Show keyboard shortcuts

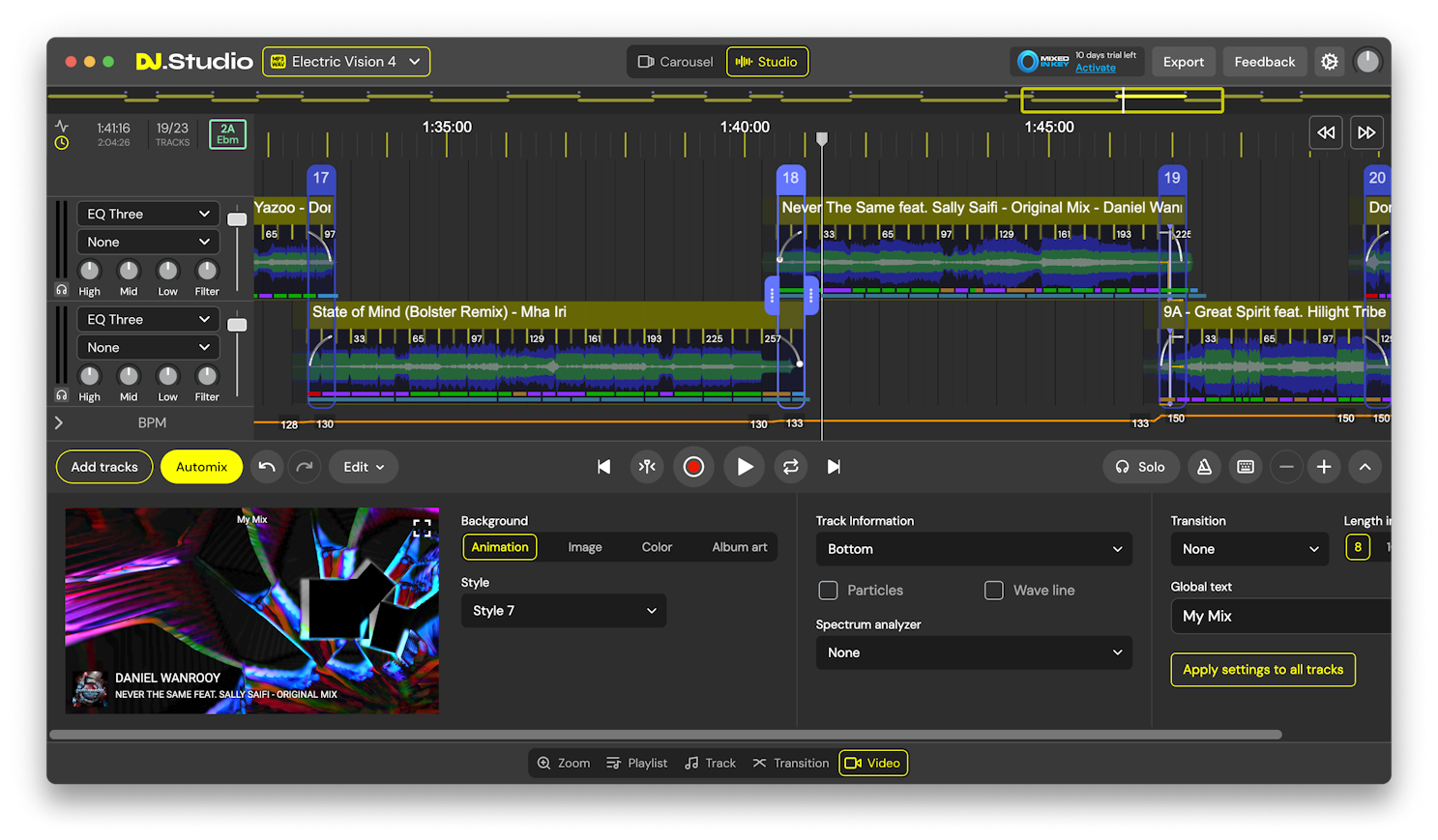pos(1246,467)
